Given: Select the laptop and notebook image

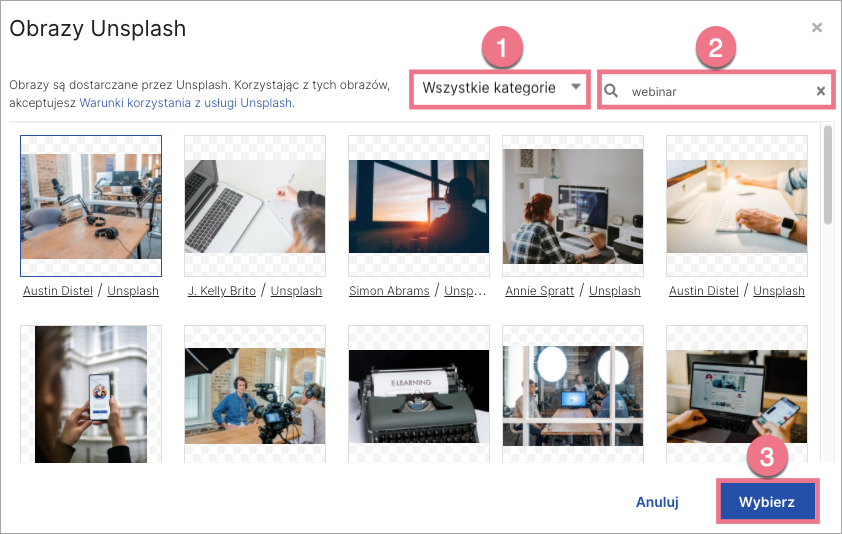Looking at the screenshot, I should coord(255,205).
